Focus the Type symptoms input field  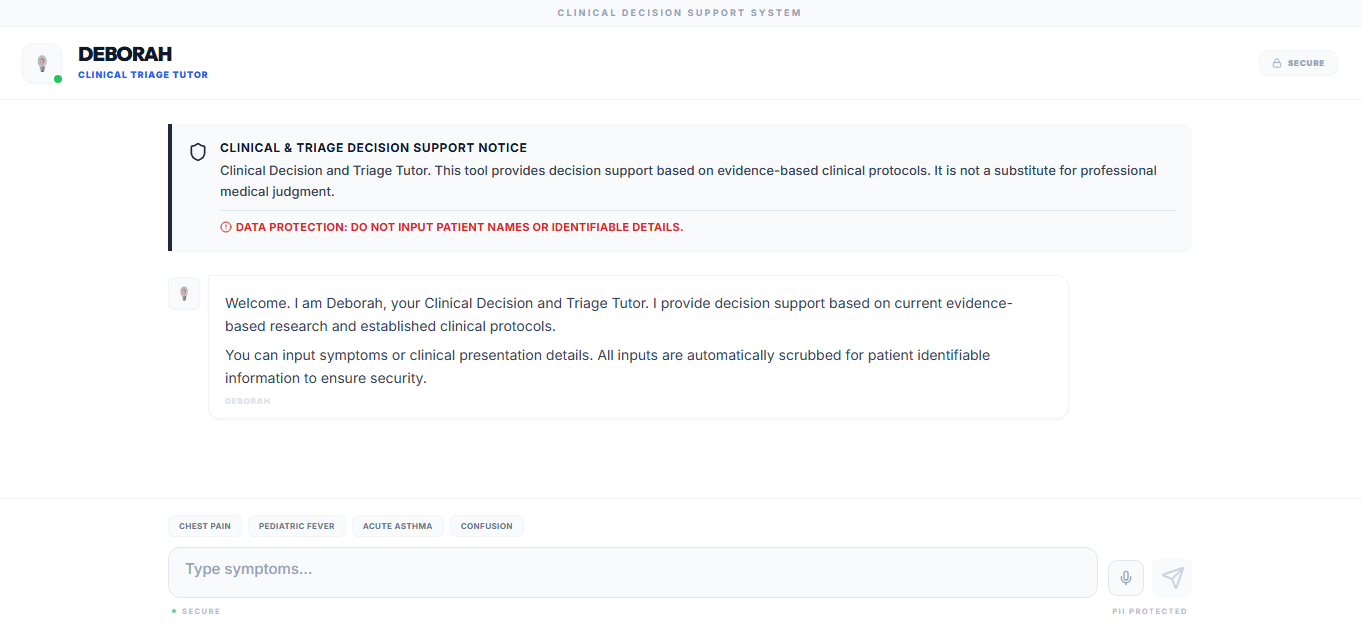(632, 572)
